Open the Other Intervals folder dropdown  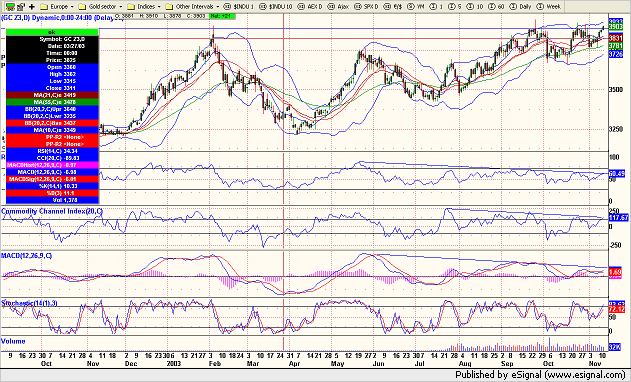[x=192, y=6]
